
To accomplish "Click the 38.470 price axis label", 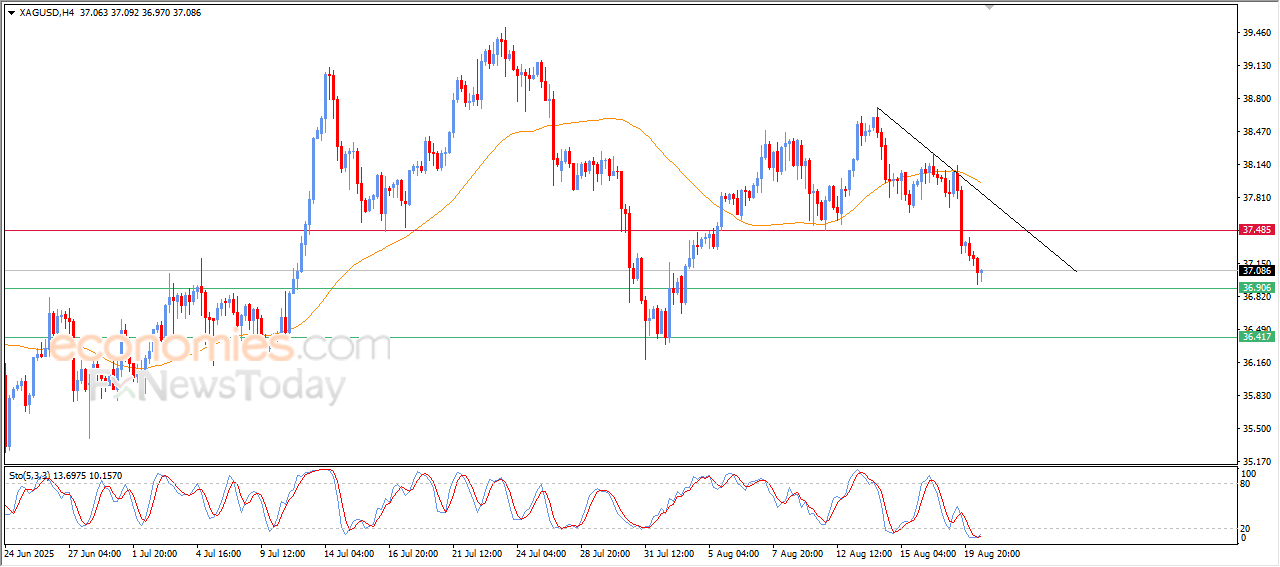I will click(1257, 131).
